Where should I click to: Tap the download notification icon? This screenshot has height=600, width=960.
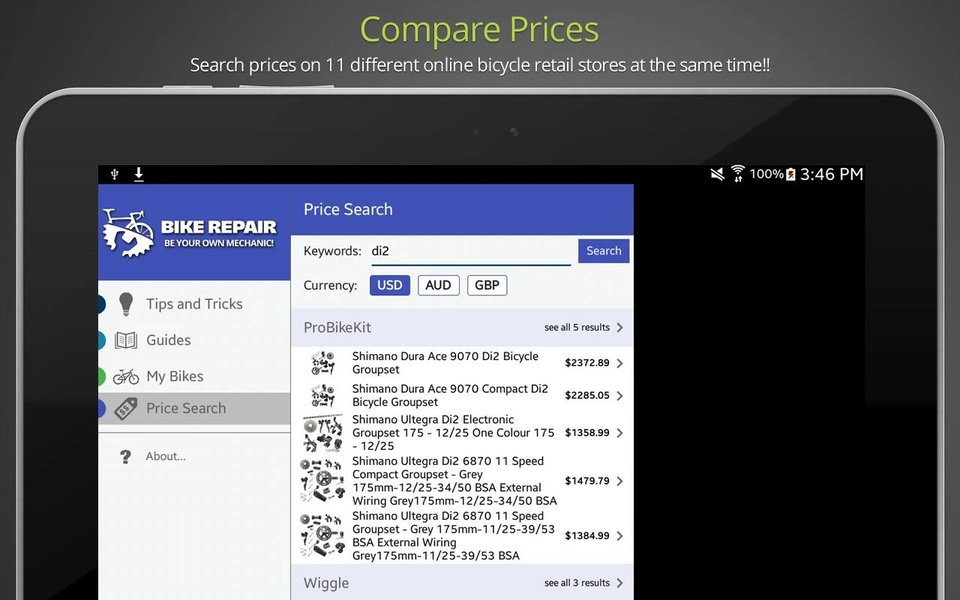[x=139, y=174]
